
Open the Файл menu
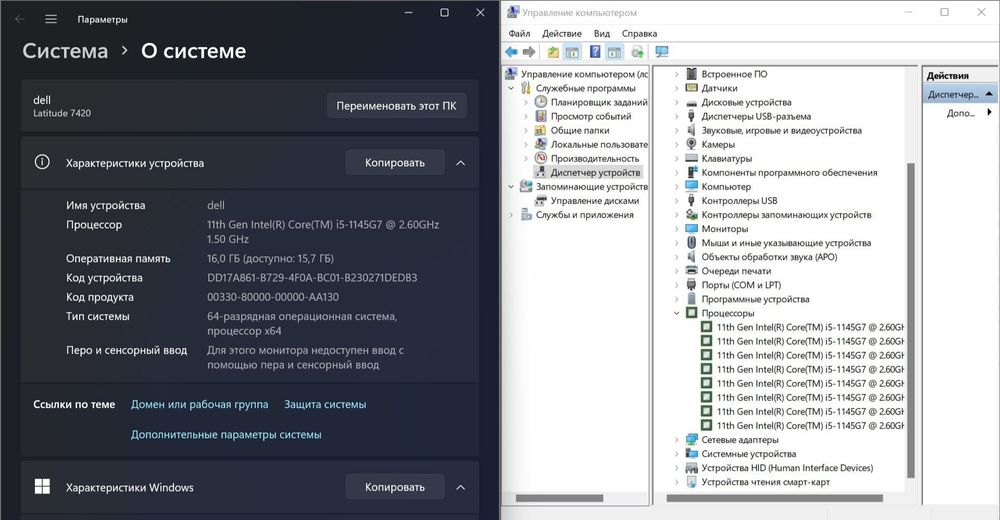[x=519, y=33]
